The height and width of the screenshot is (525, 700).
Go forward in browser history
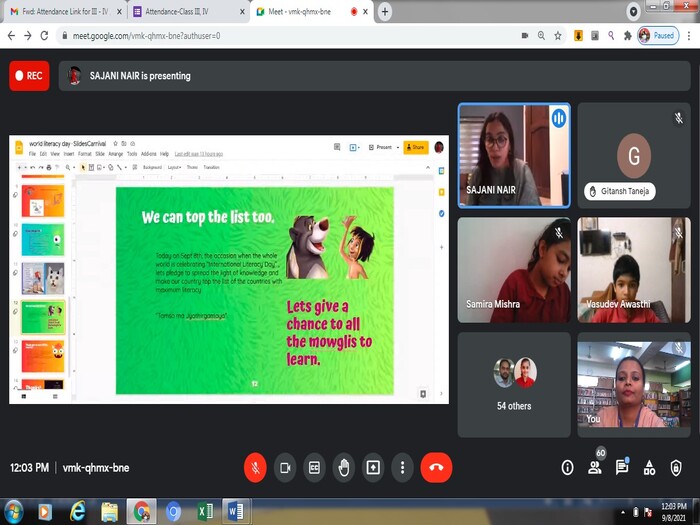pyautogui.click(x=28, y=36)
